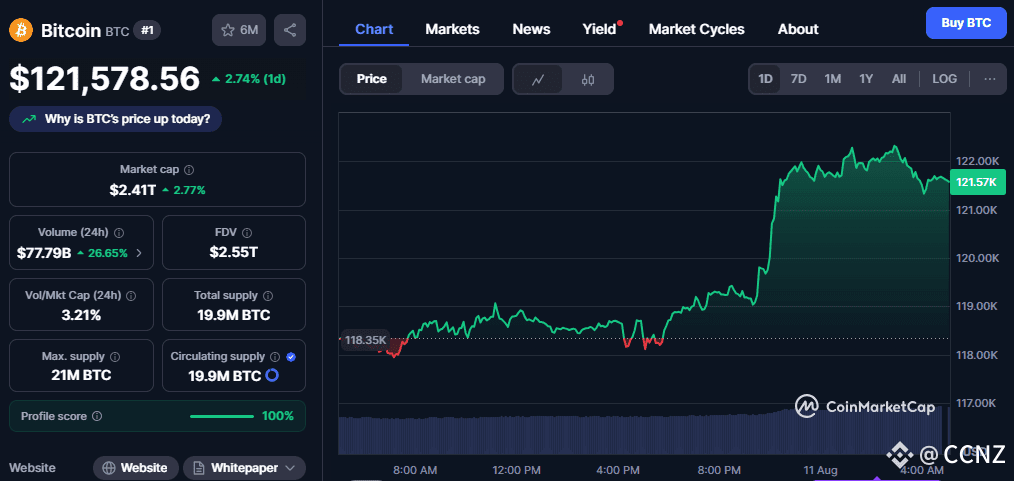The width and height of the screenshot is (1014, 481).
Task: Click the 118.35K opening price label
Action: [365, 339]
